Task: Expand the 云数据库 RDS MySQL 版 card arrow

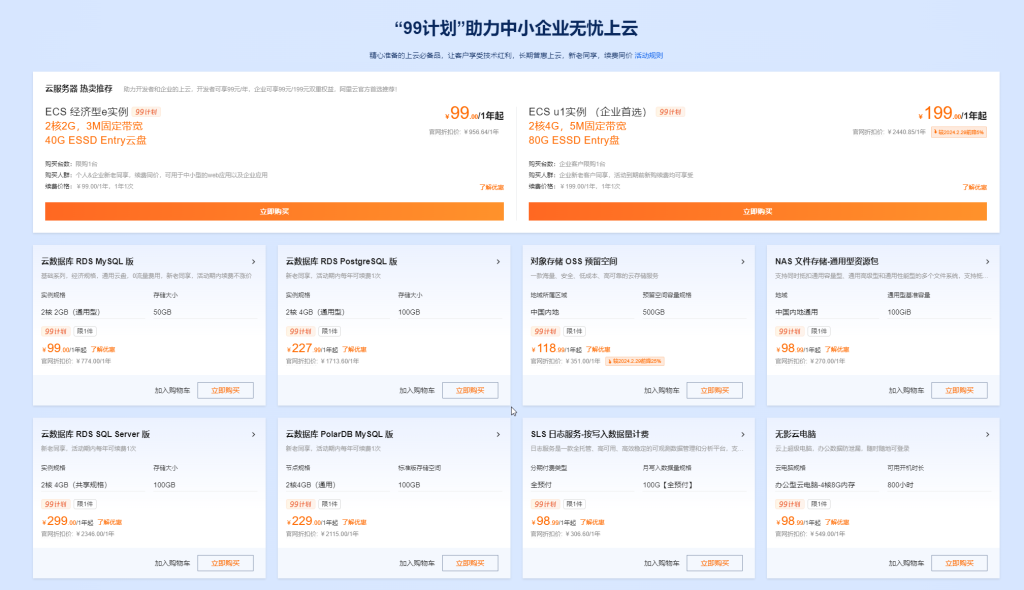Action: coord(253,262)
